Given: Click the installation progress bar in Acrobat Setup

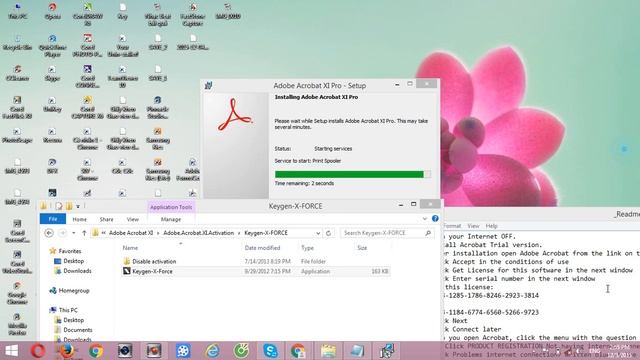Looking at the screenshot, I should click(353, 174).
